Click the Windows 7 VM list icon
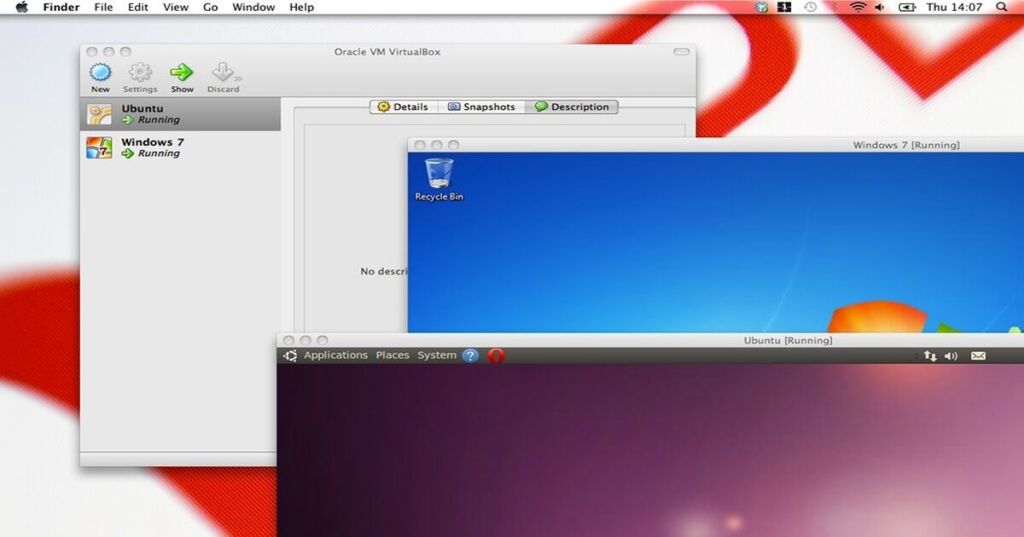The image size is (1024, 537). [99, 148]
